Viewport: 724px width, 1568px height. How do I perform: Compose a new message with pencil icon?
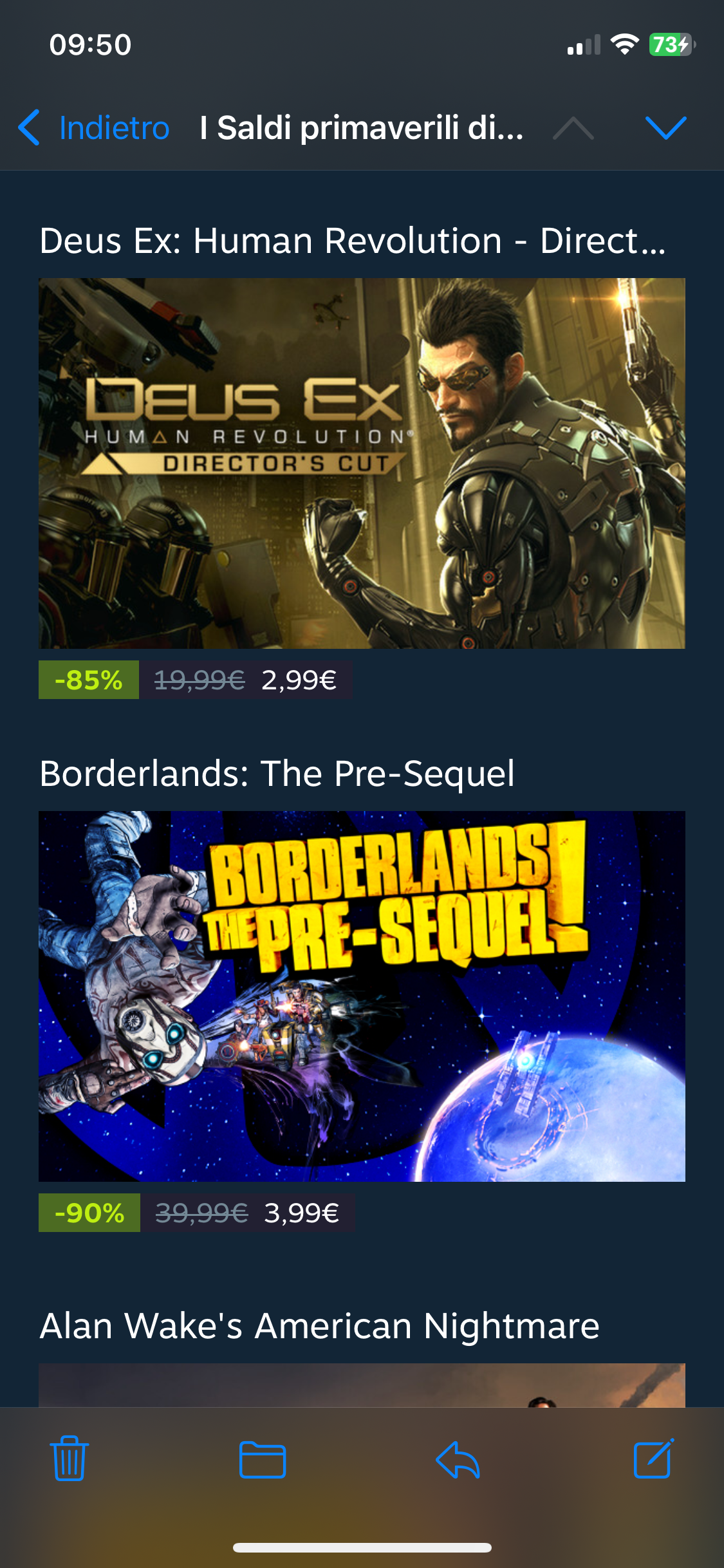coord(654,1458)
